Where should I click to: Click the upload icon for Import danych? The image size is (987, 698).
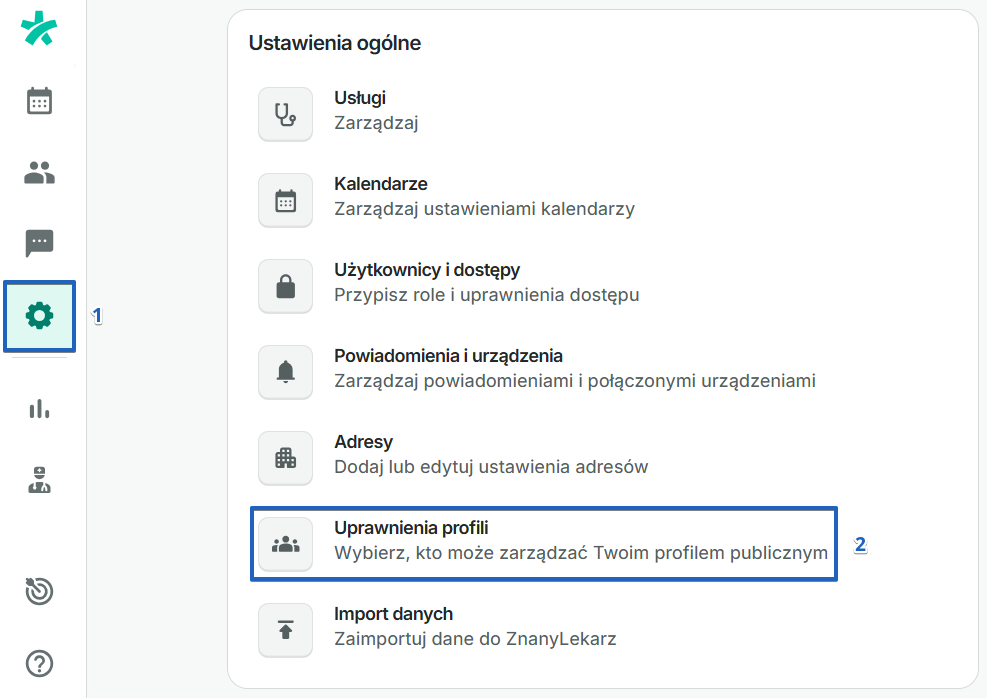tap(285, 630)
